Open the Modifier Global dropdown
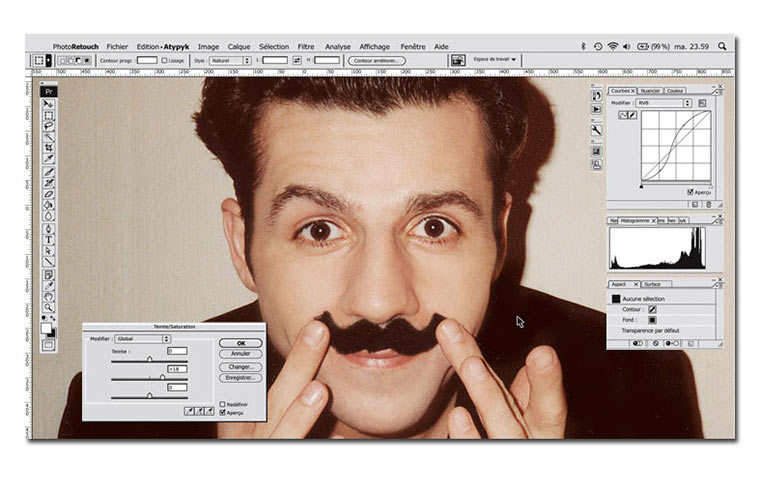Viewport: 760px width, 490px height. (142, 339)
